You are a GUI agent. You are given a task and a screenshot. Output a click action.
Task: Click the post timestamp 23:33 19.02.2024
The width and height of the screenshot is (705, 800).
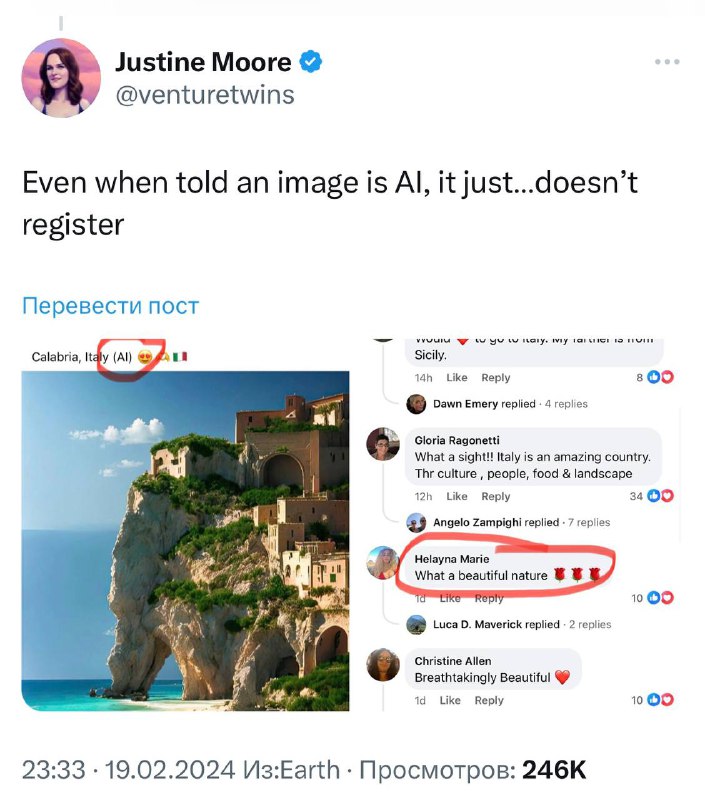click(x=129, y=770)
